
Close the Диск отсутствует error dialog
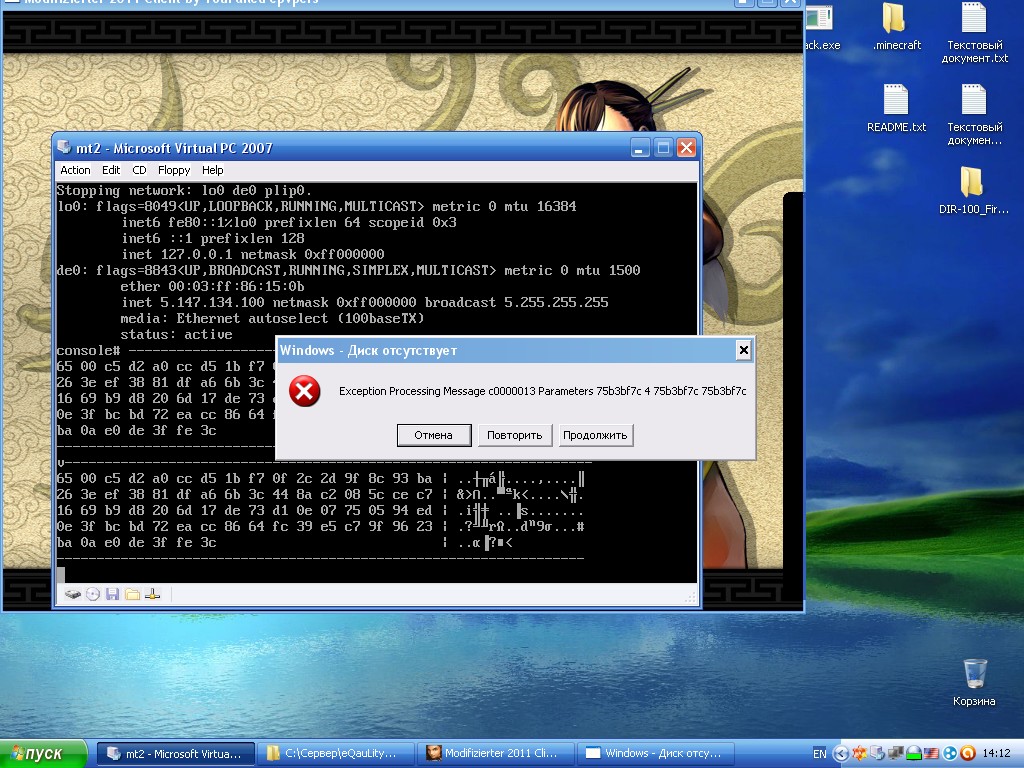click(743, 350)
